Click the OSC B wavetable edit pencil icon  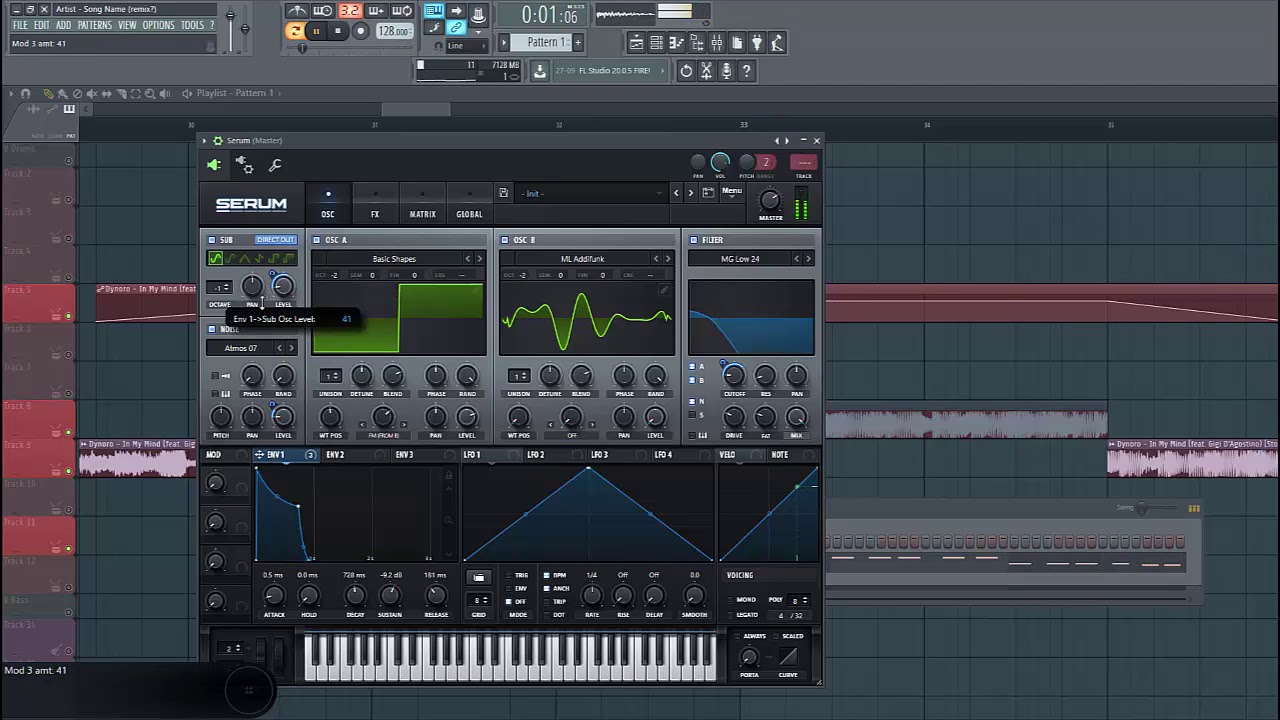point(663,290)
